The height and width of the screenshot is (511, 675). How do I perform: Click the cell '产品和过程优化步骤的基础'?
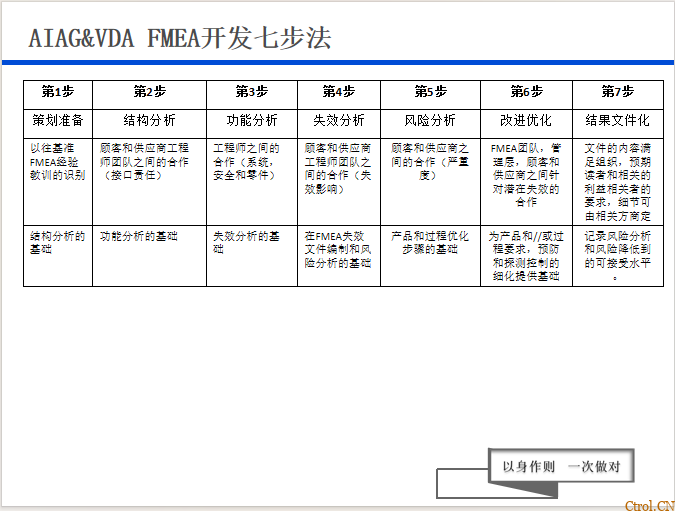[430, 256]
